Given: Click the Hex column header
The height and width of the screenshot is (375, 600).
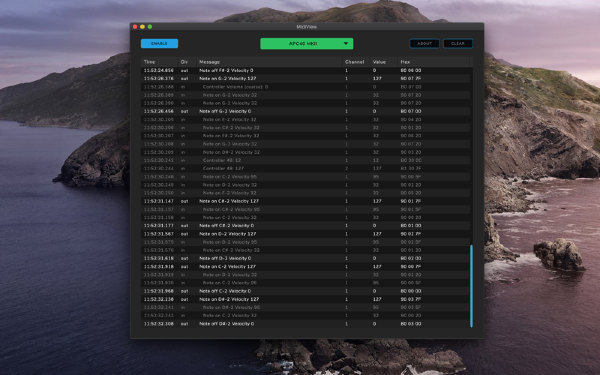Looking at the screenshot, I should [x=405, y=62].
